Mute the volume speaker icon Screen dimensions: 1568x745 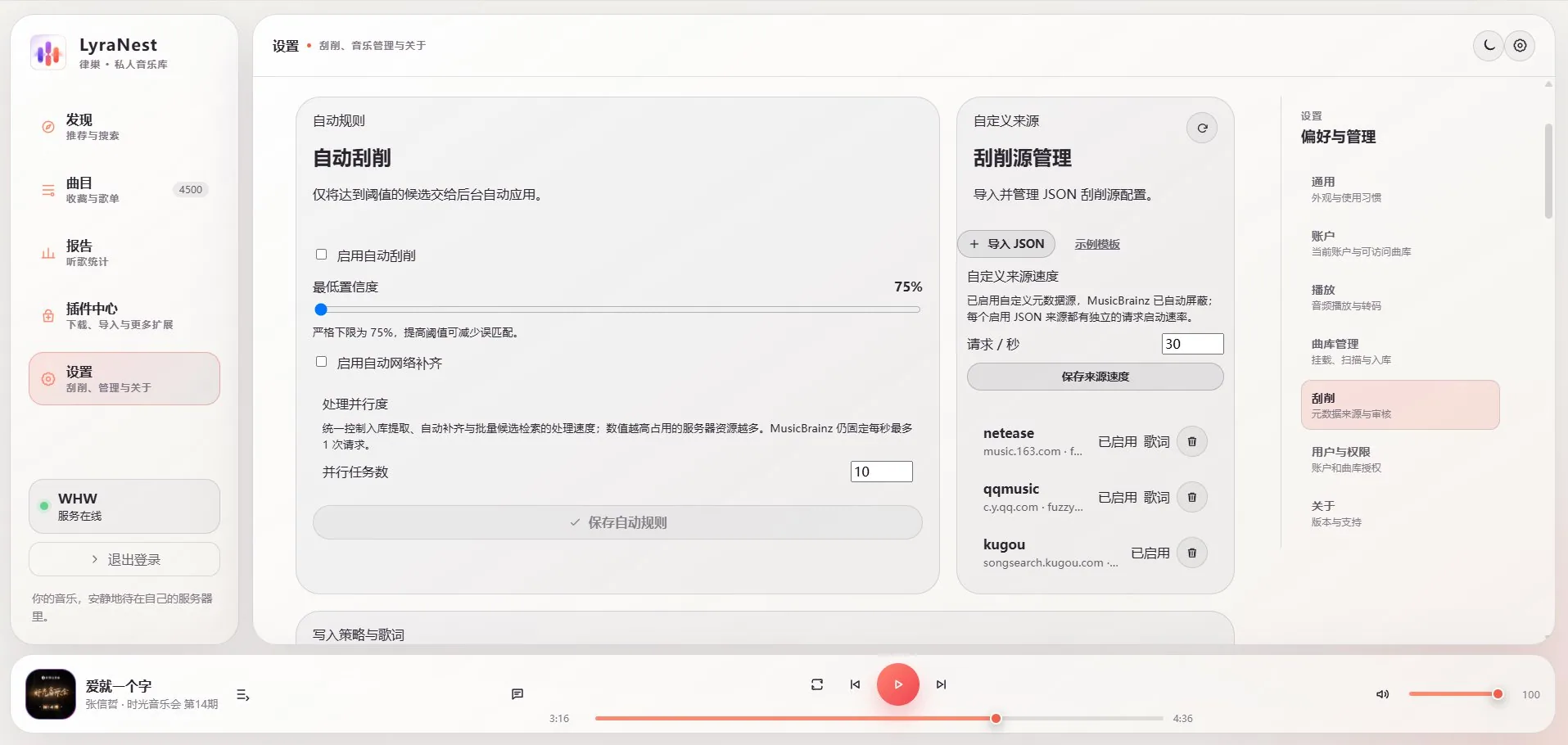(x=1383, y=694)
